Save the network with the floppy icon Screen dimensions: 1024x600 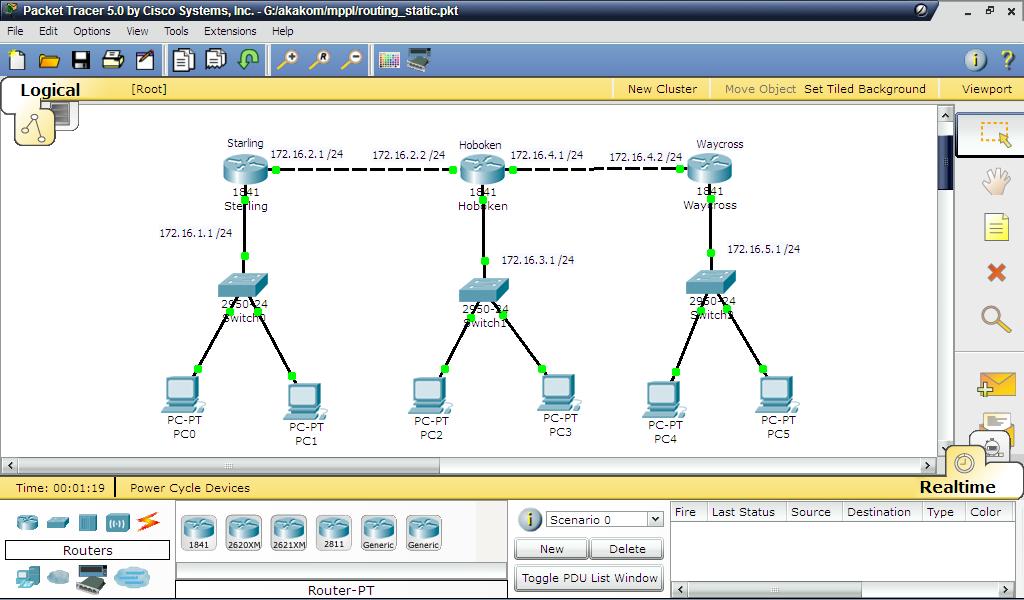tap(81, 60)
